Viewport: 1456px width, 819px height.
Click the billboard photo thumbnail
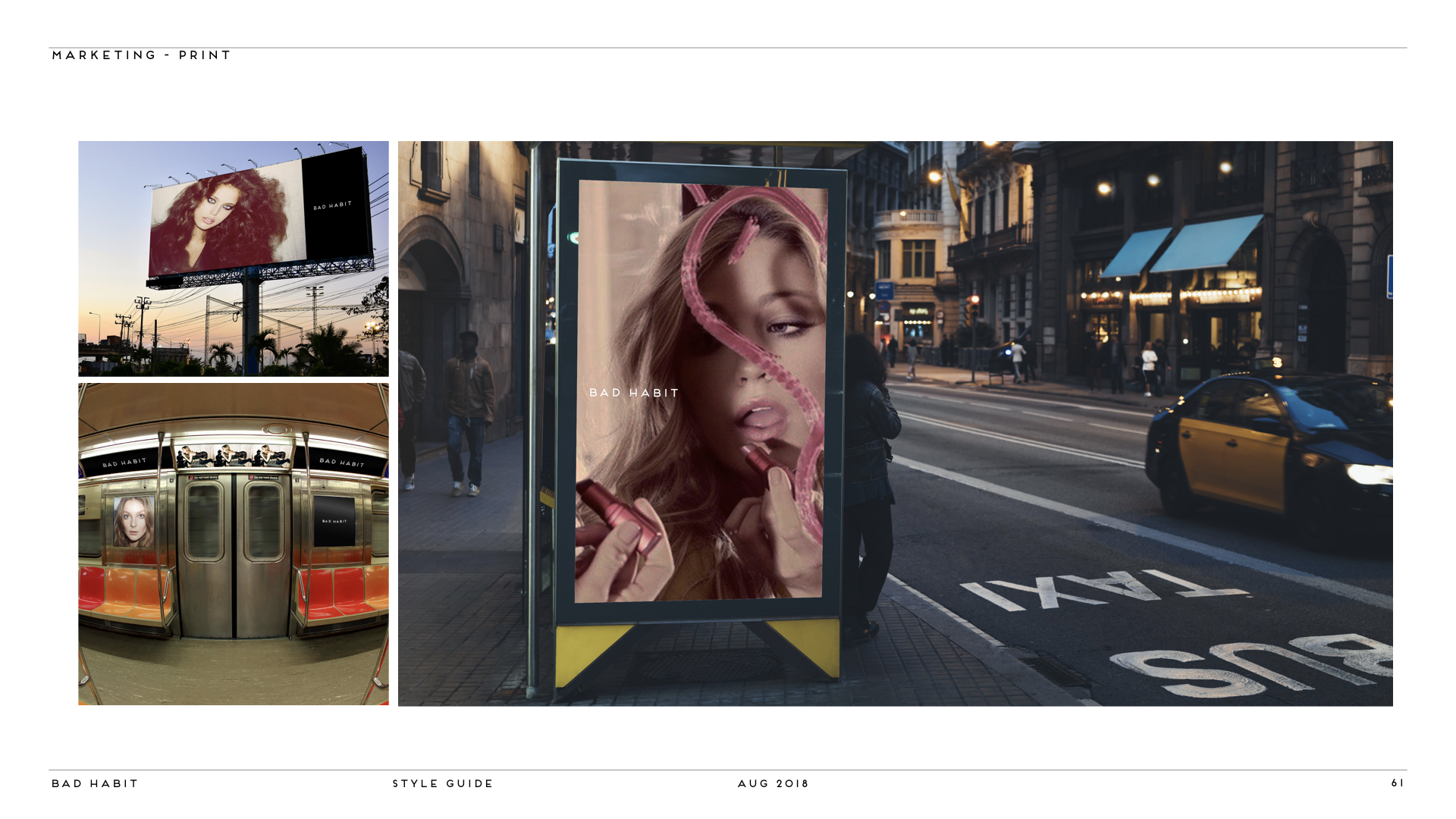(233, 258)
